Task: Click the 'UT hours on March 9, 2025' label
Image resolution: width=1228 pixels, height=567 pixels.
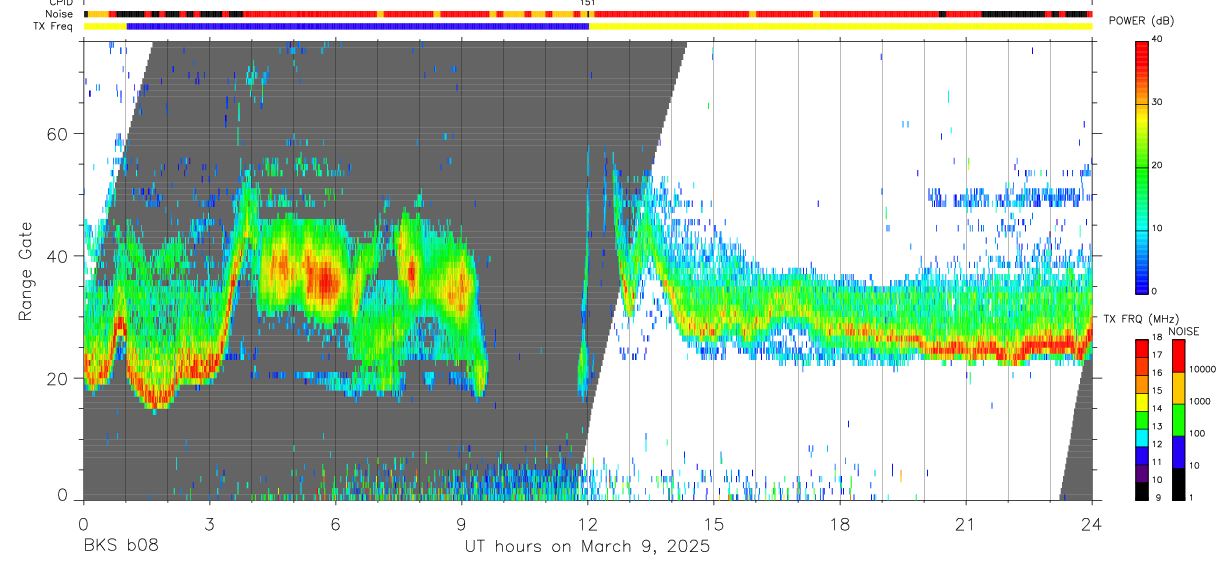Action: (x=587, y=546)
